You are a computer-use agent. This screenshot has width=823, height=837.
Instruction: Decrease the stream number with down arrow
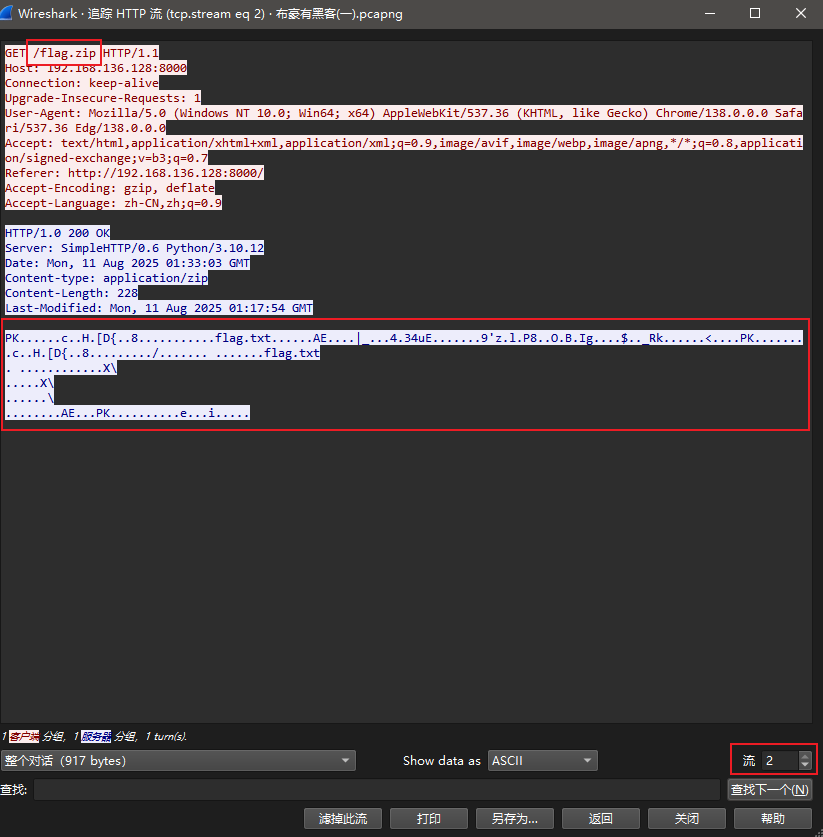click(x=805, y=765)
